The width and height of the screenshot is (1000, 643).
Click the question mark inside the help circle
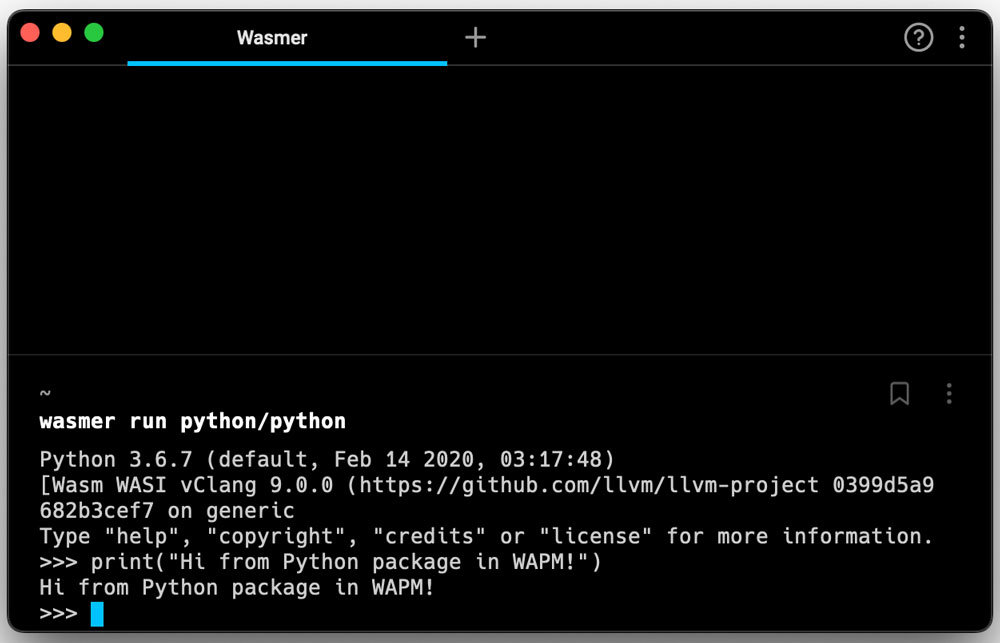click(918, 37)
